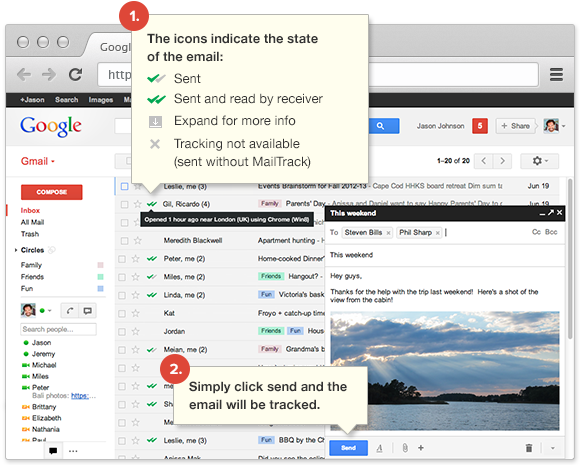
Task: Open formatting options in compose toolbar
Action: (x=380, y=448)
